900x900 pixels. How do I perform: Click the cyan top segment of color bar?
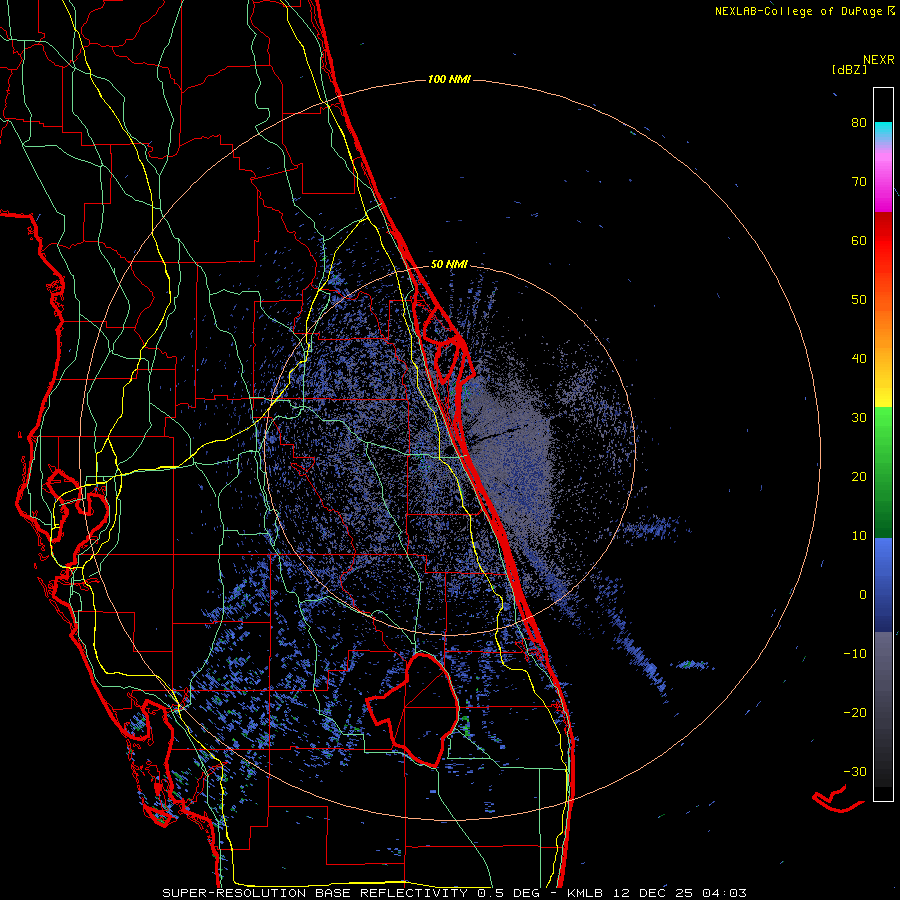pyautogui.click(x=883, y=132)
